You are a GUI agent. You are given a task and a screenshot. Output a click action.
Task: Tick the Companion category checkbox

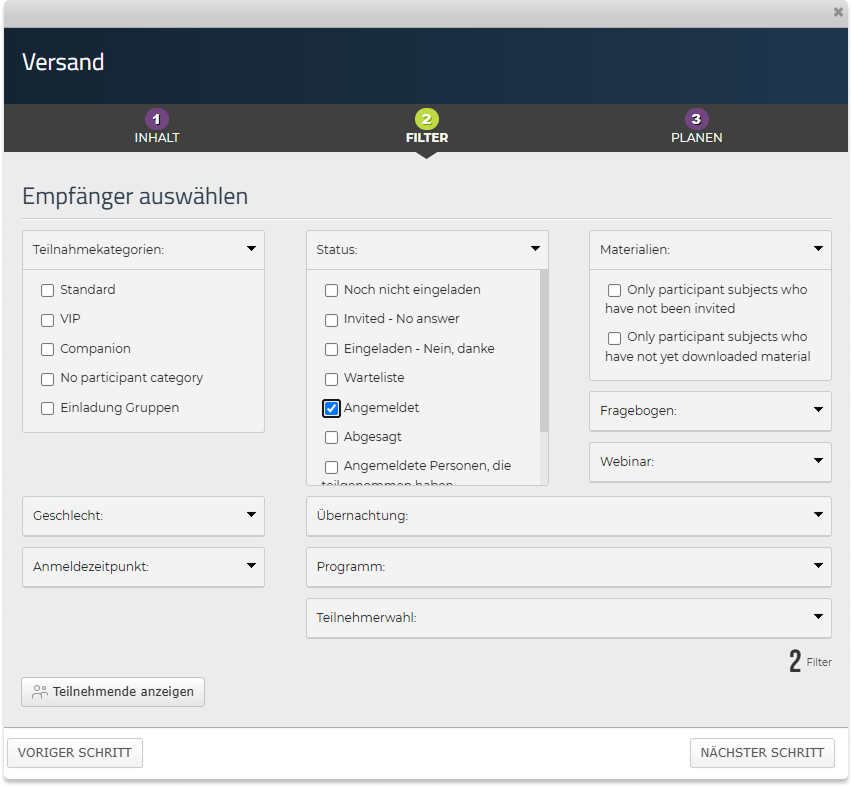tap(47, 350)
